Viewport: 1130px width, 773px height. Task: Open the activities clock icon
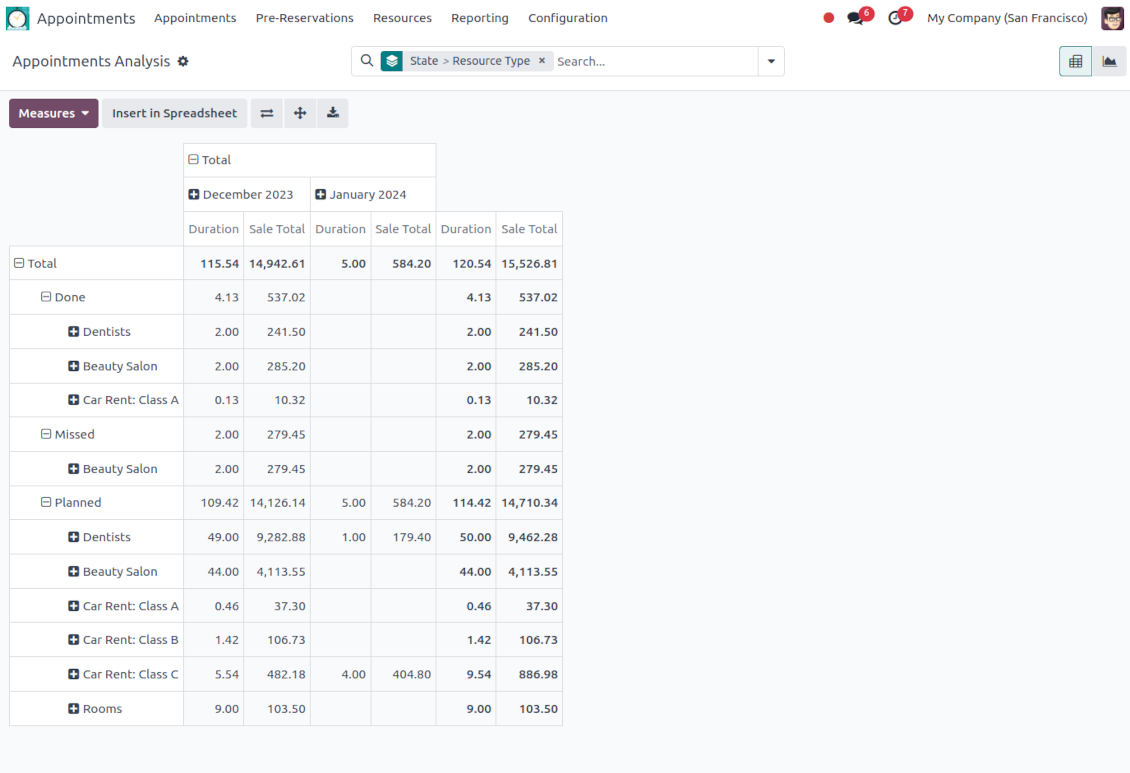pyautogui.click(x=895, y=18)
